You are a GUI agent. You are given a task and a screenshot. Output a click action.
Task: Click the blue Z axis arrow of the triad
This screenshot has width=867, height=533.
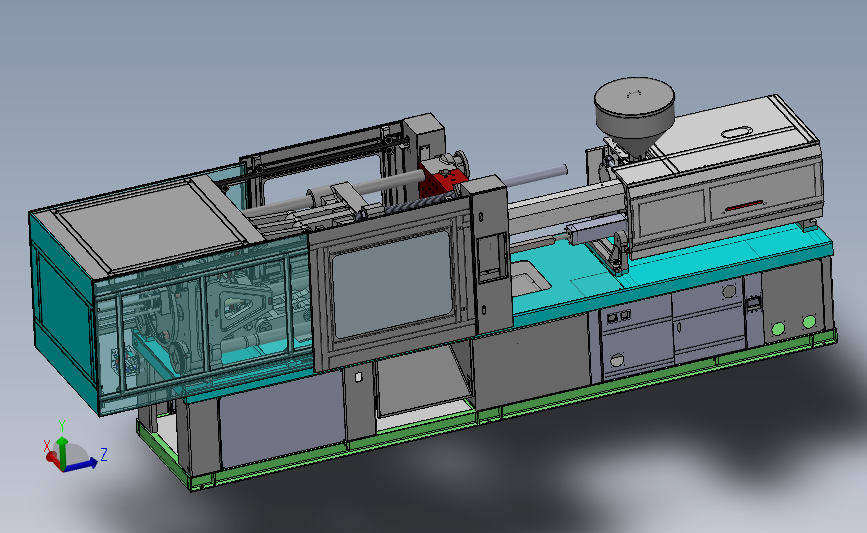pyautogui.click(x=82, y=465)
